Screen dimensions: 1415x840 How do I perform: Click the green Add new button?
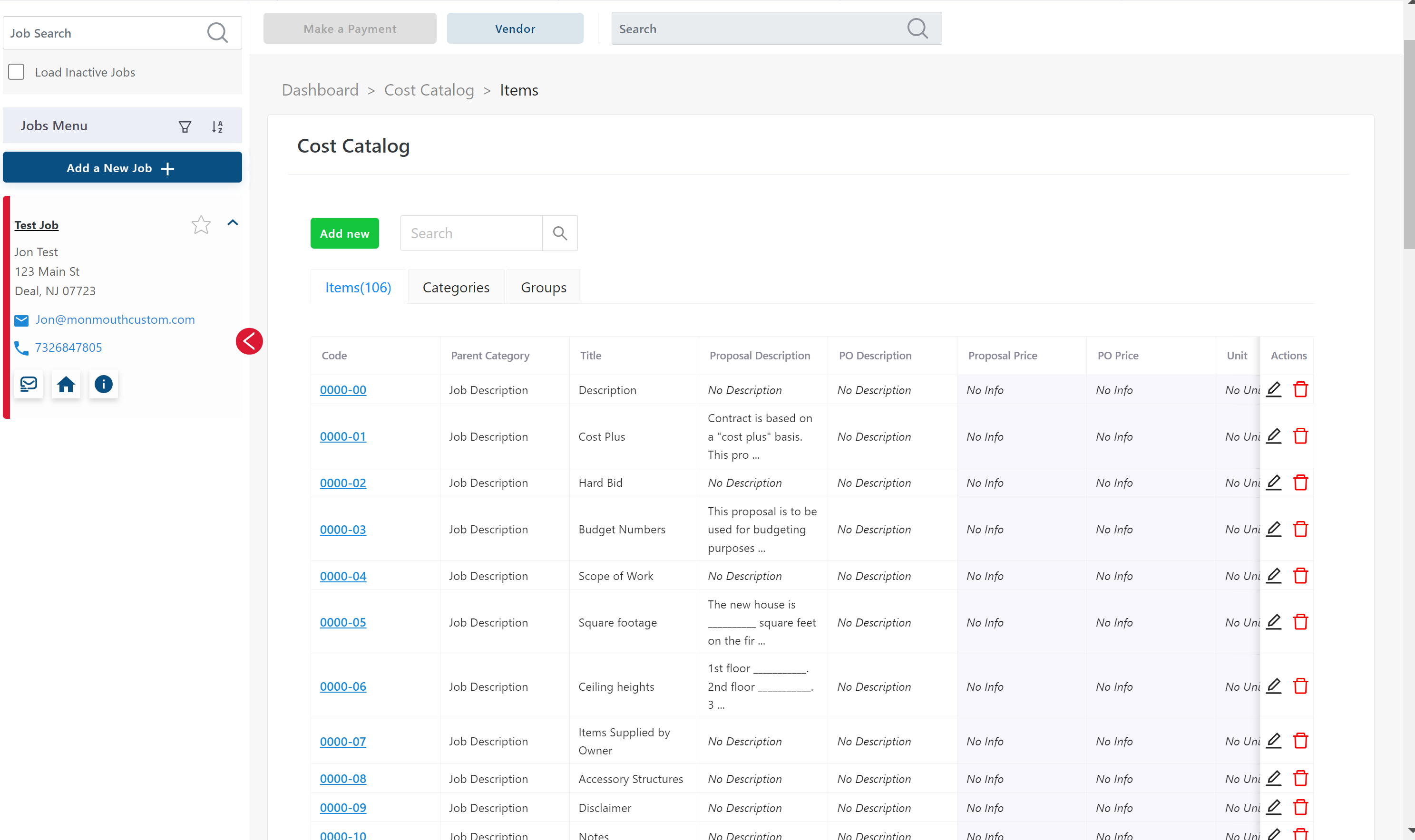point(344,233)
